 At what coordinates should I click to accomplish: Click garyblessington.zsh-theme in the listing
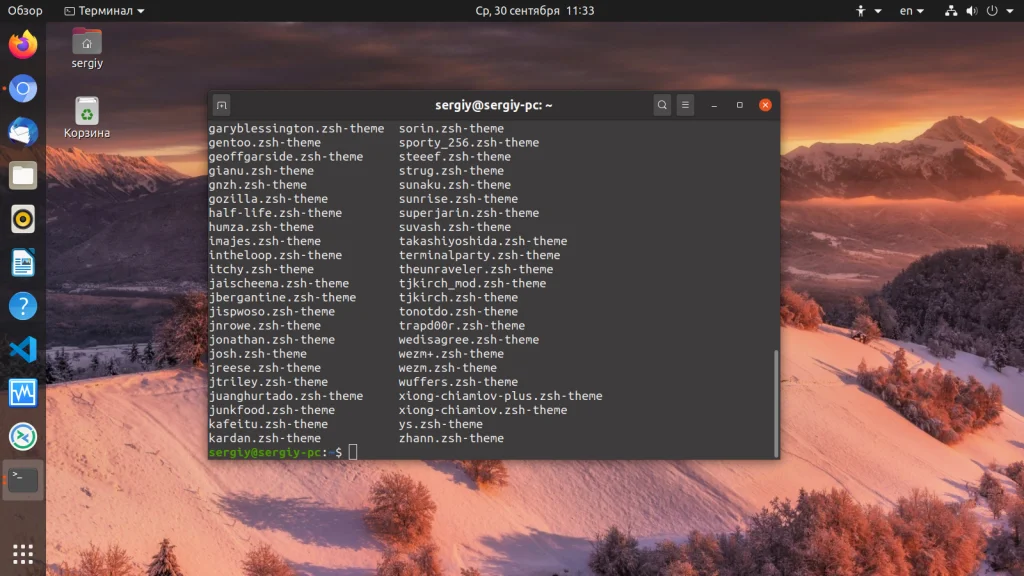pos(296,129)
